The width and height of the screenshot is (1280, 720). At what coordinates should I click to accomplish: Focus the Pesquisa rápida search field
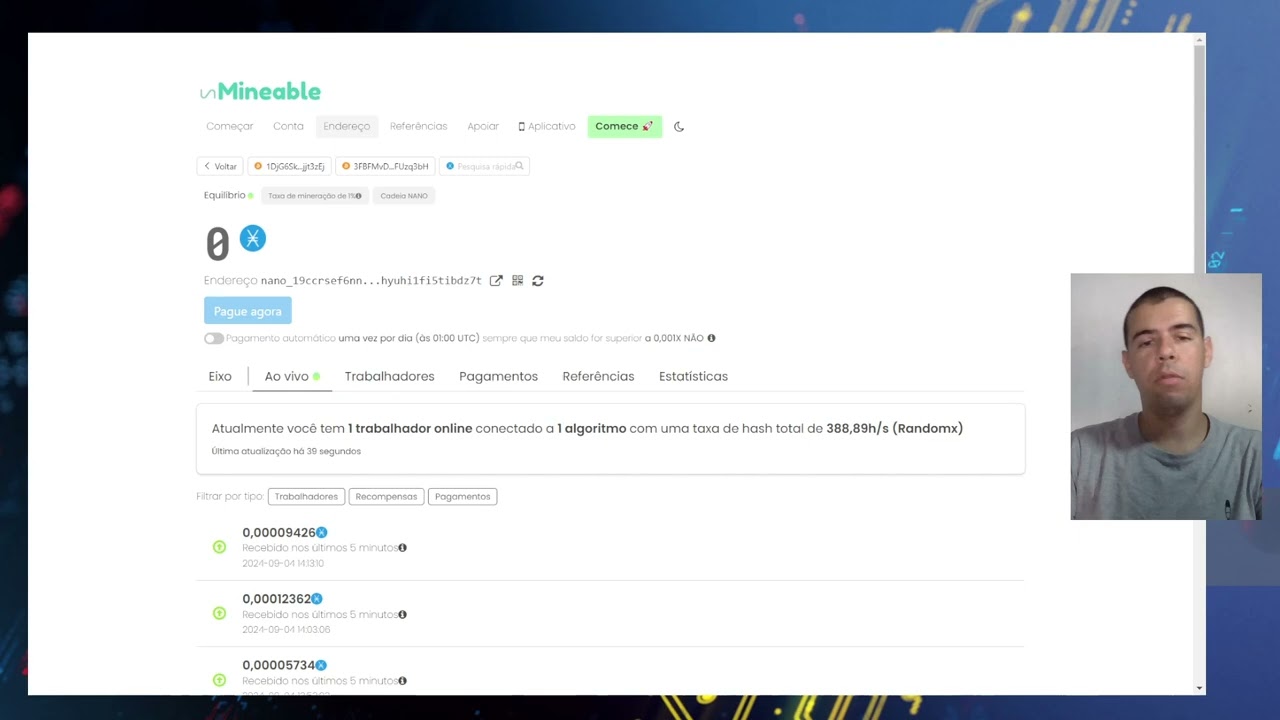coord(484,166)
